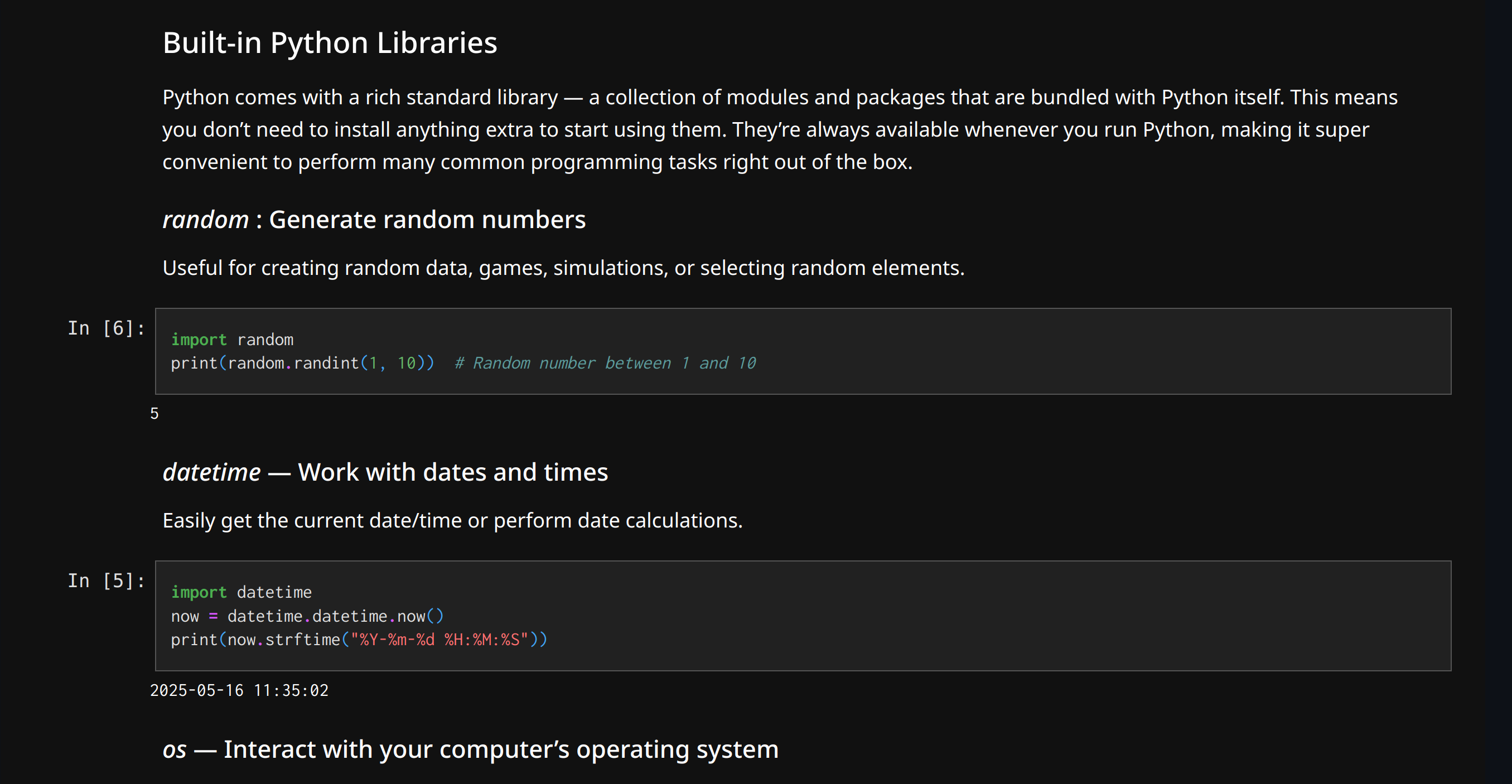Click the 'Useful for creating random data' sentence
The width and height of the screenshot is (1512, 784).
pyautogui.click(x=563, y=268)
